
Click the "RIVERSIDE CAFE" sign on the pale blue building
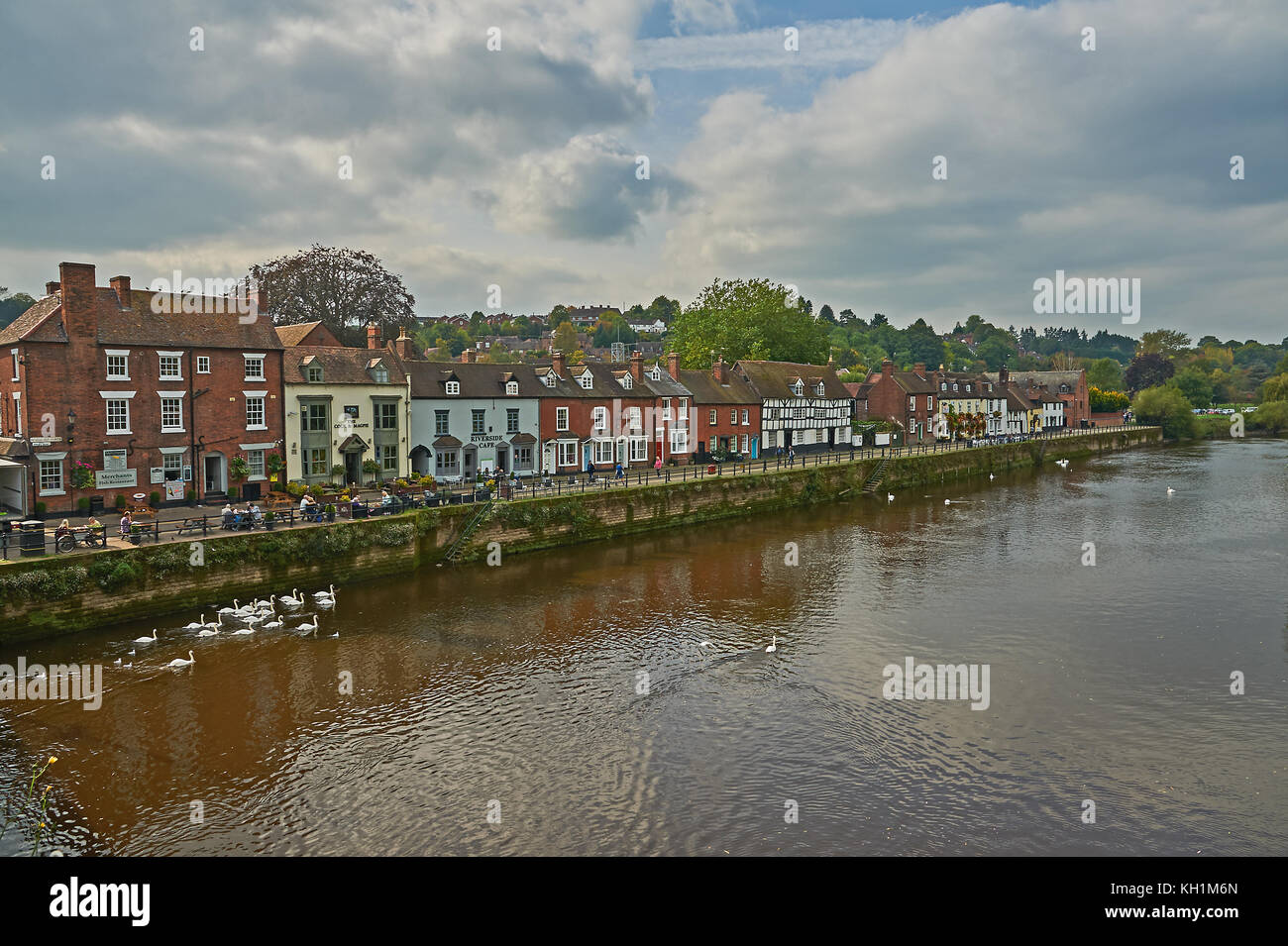point(486,441)
